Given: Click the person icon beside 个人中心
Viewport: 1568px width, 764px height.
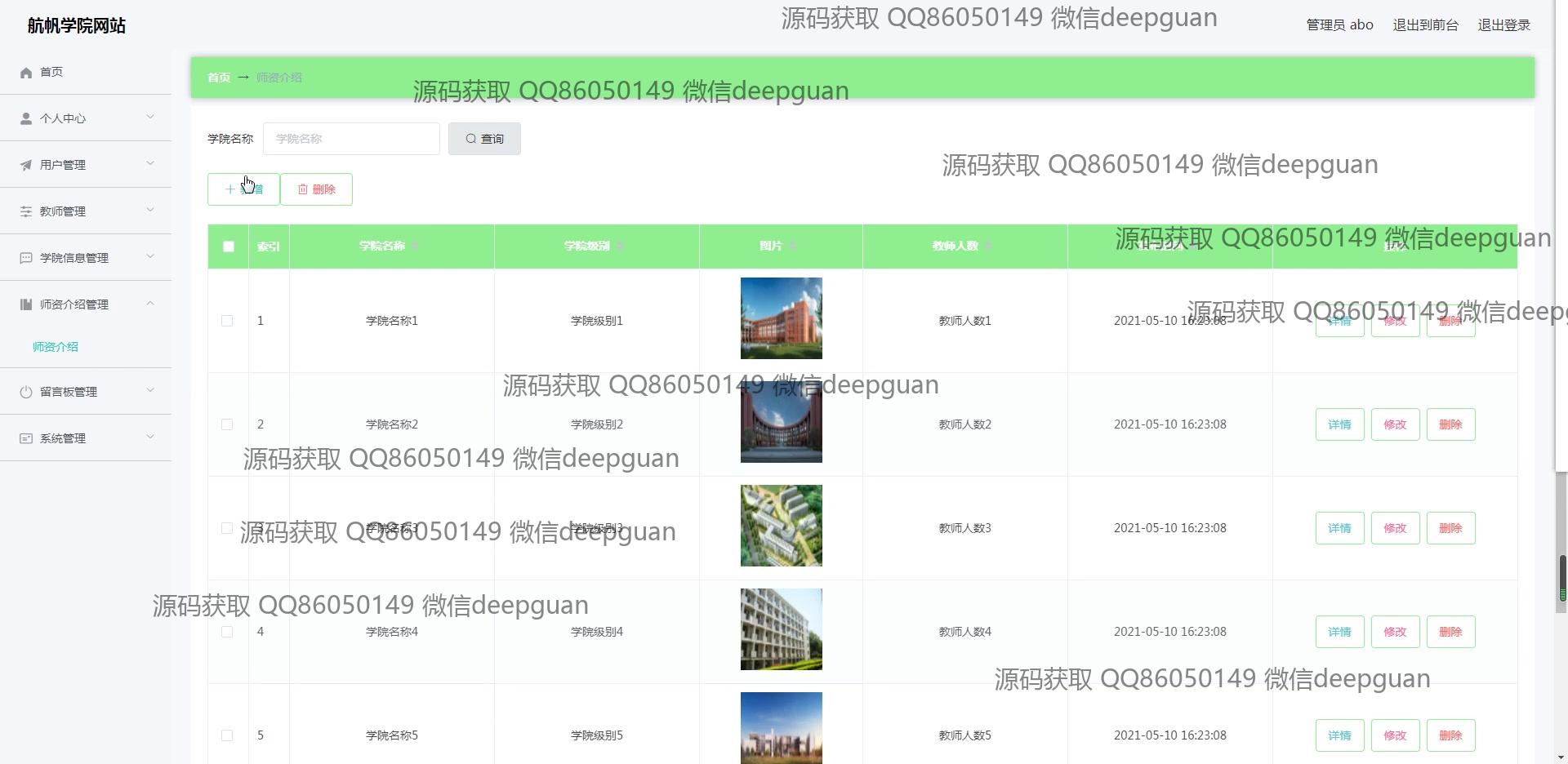Looking at the screenshot, I should (x=26, y=119).
